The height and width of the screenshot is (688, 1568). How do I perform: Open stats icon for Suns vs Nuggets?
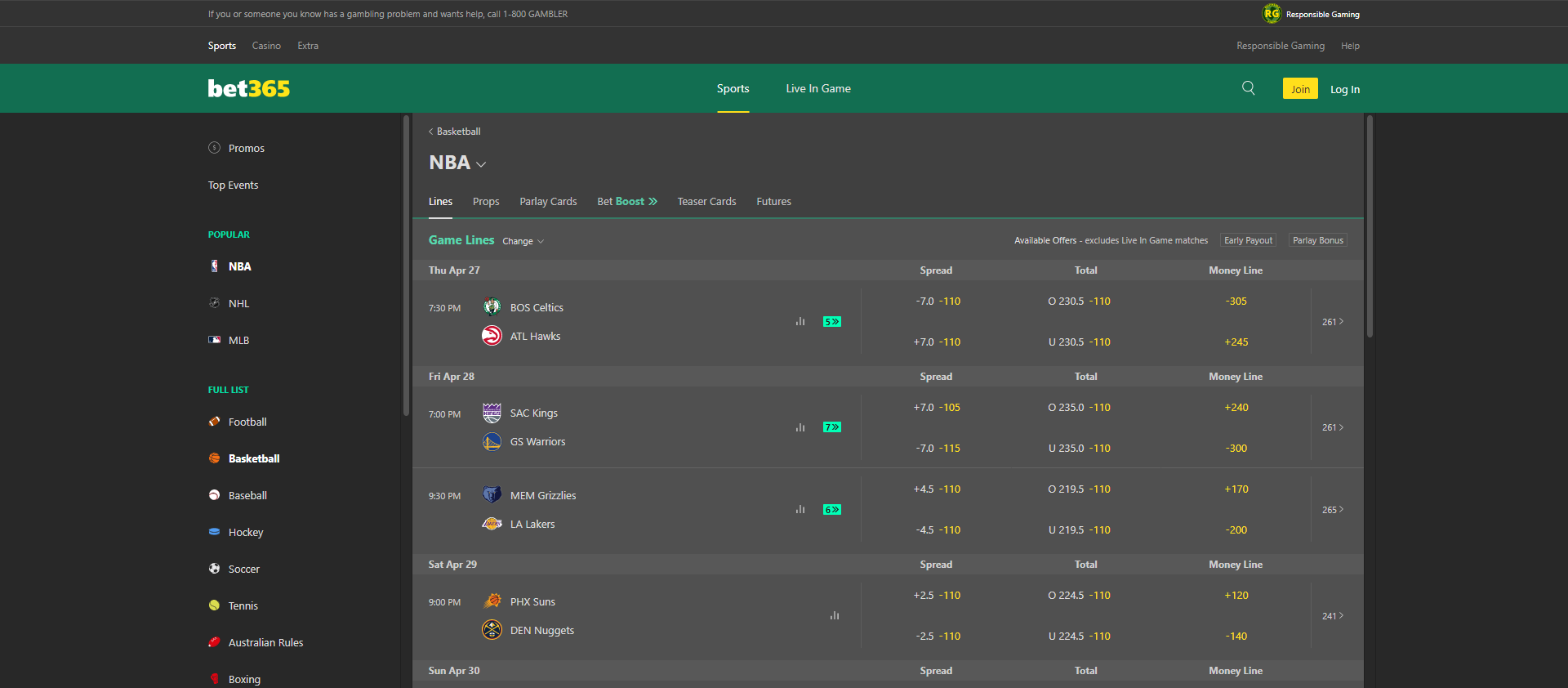(835, 616)
